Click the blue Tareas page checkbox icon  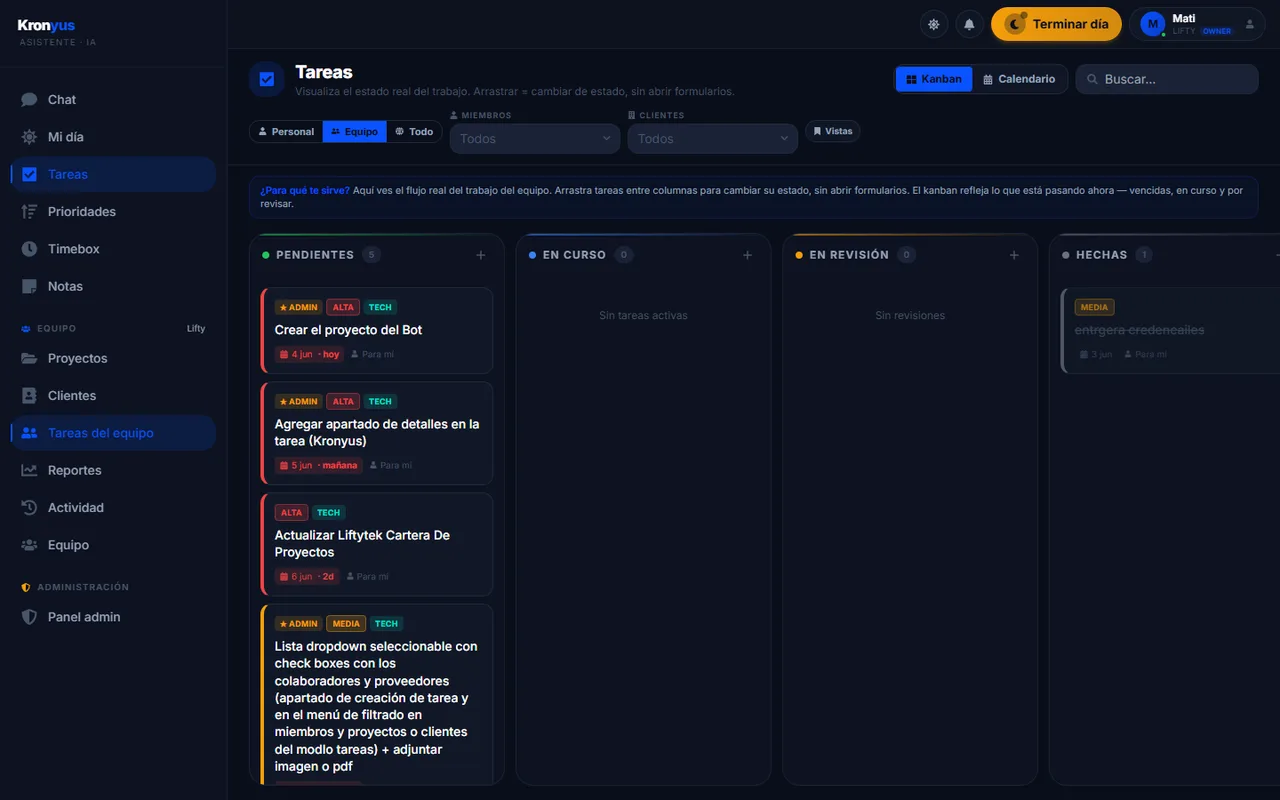click(x=267, y=80)
